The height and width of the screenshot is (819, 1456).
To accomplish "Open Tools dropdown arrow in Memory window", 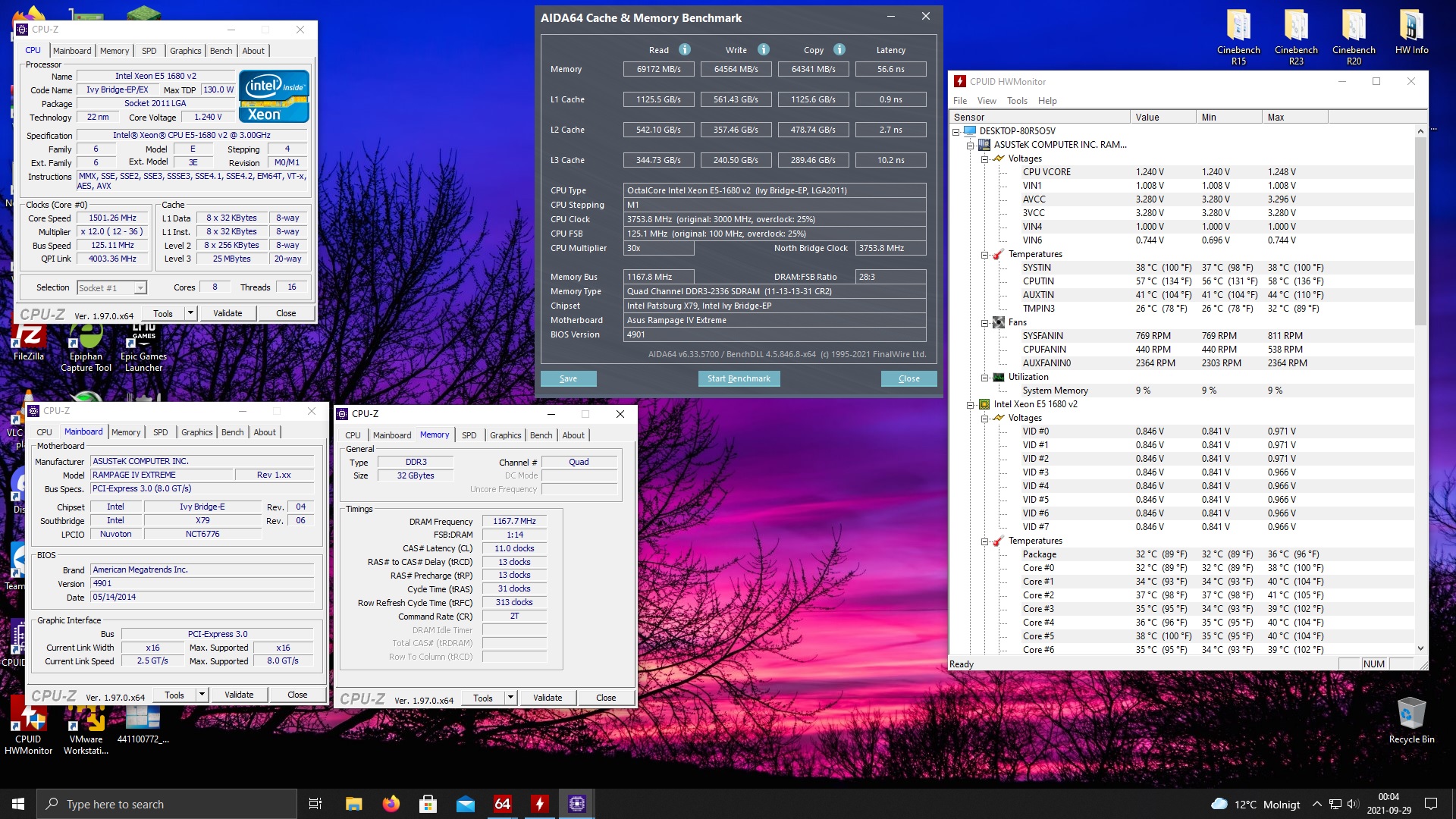I will click(x=510, y=698).
